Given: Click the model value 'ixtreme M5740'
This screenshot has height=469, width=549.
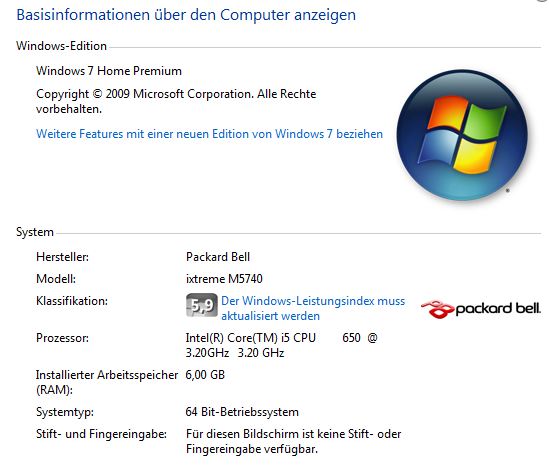Looking at the screenshot, I should 224,279.
